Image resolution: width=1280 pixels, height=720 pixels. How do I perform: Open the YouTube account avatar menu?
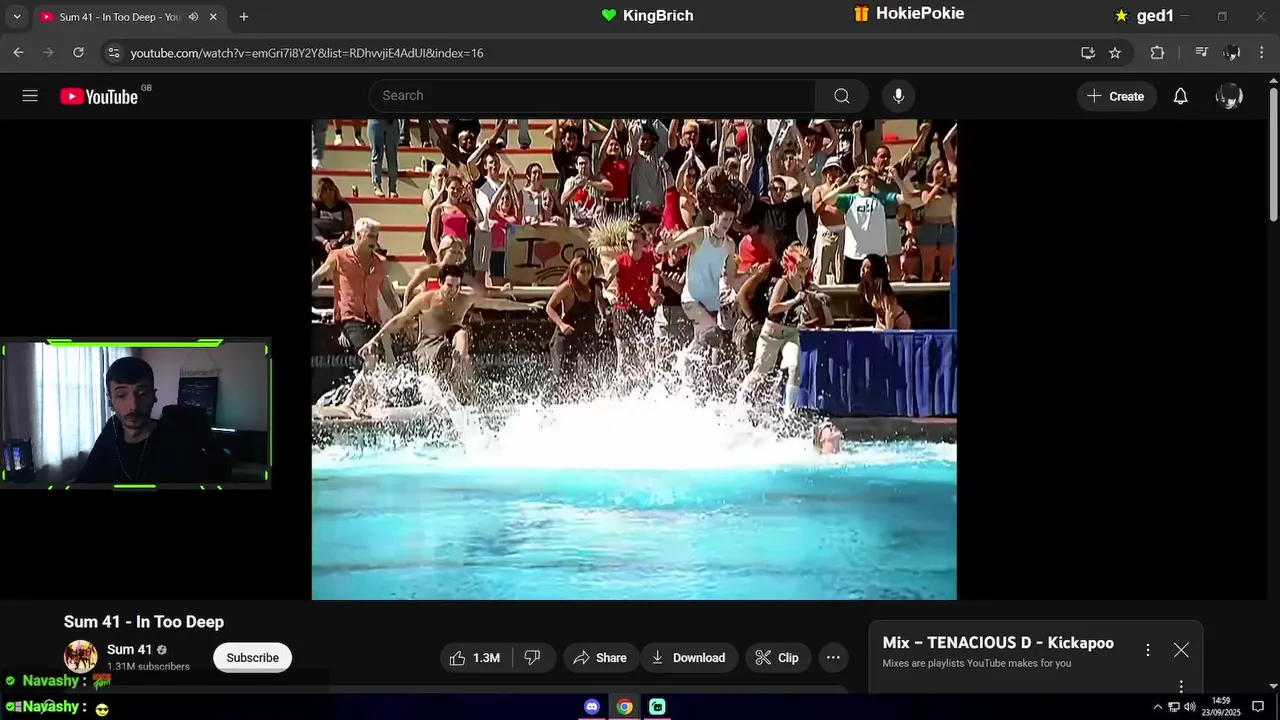(x=1229, y=96)
